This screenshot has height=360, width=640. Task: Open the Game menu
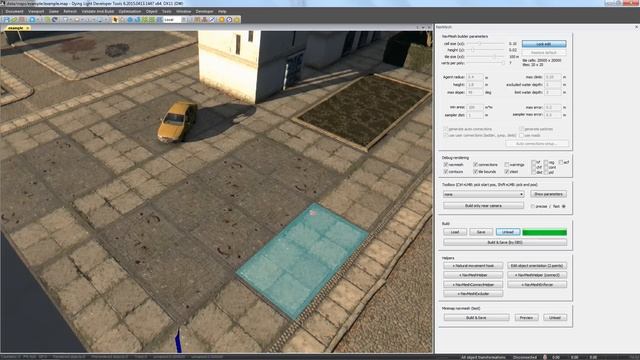pyautogui.click(x=54, y=11)
